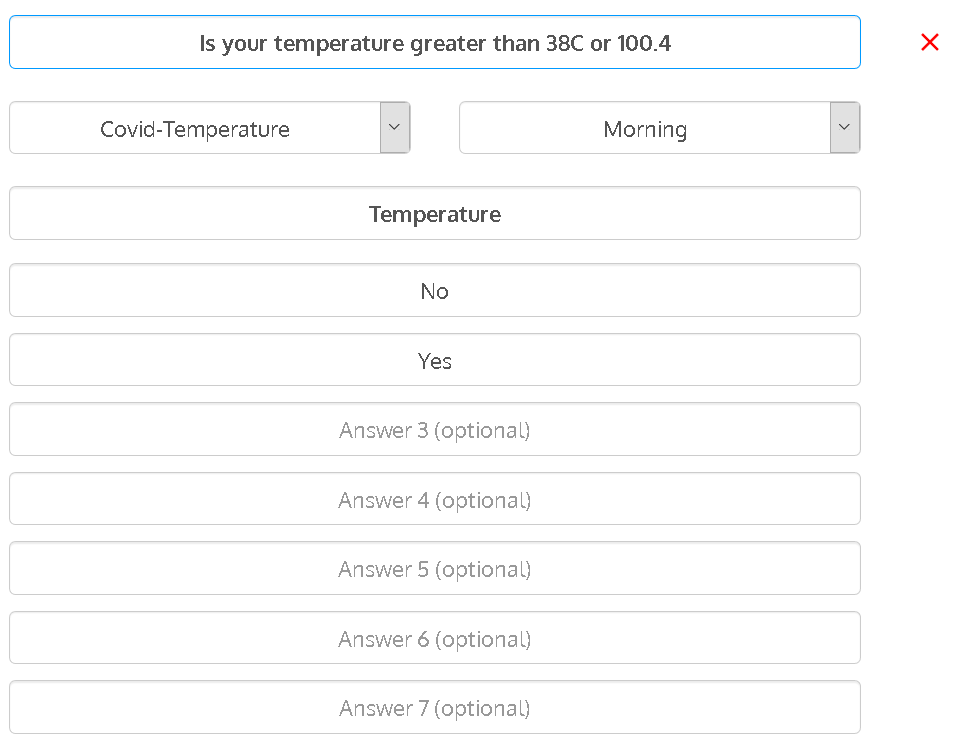Click into Answer 6 (optional) box

pos(435,639)
